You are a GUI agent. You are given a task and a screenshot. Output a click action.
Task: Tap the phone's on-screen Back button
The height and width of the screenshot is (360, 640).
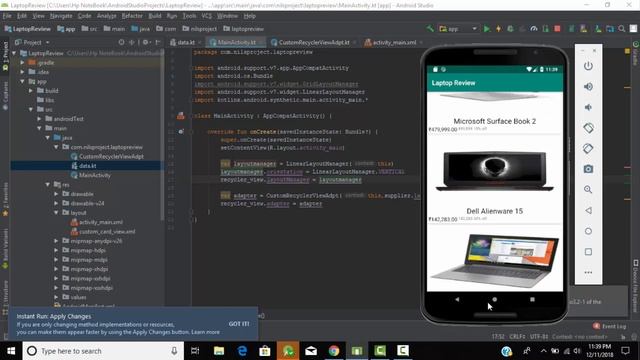click(x=457, y=299)
